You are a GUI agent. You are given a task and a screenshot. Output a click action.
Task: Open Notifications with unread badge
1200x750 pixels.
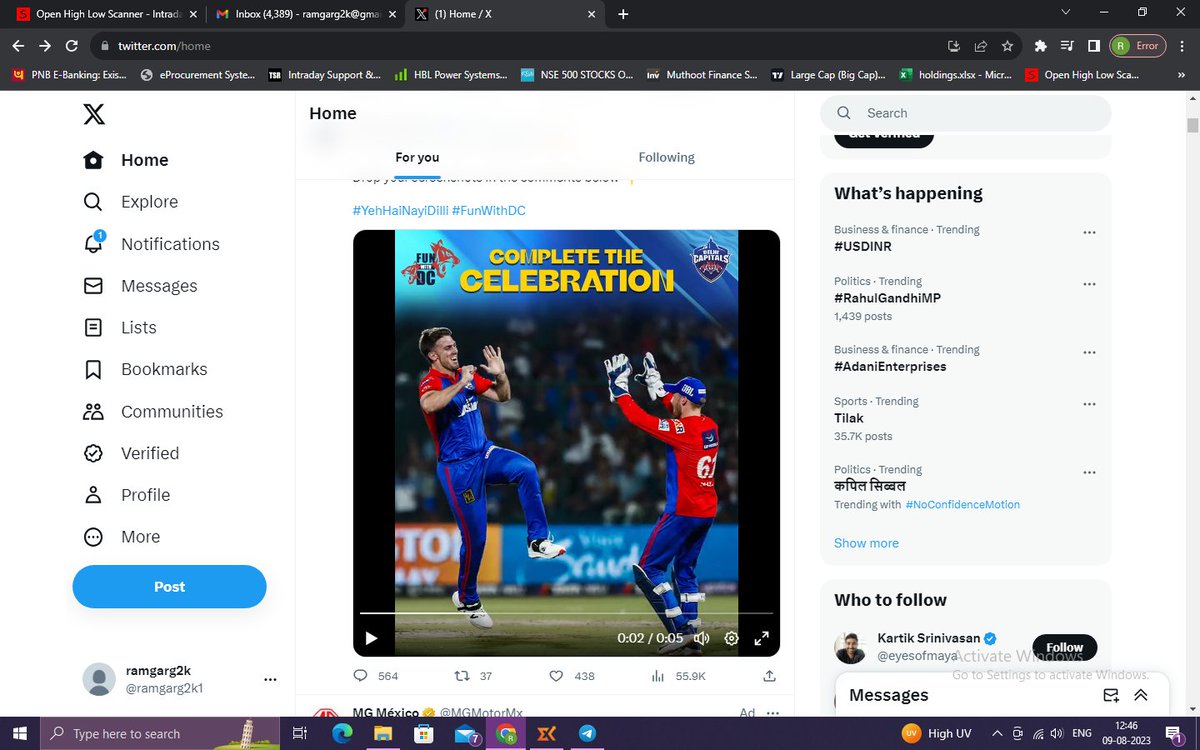click(151, 244)
